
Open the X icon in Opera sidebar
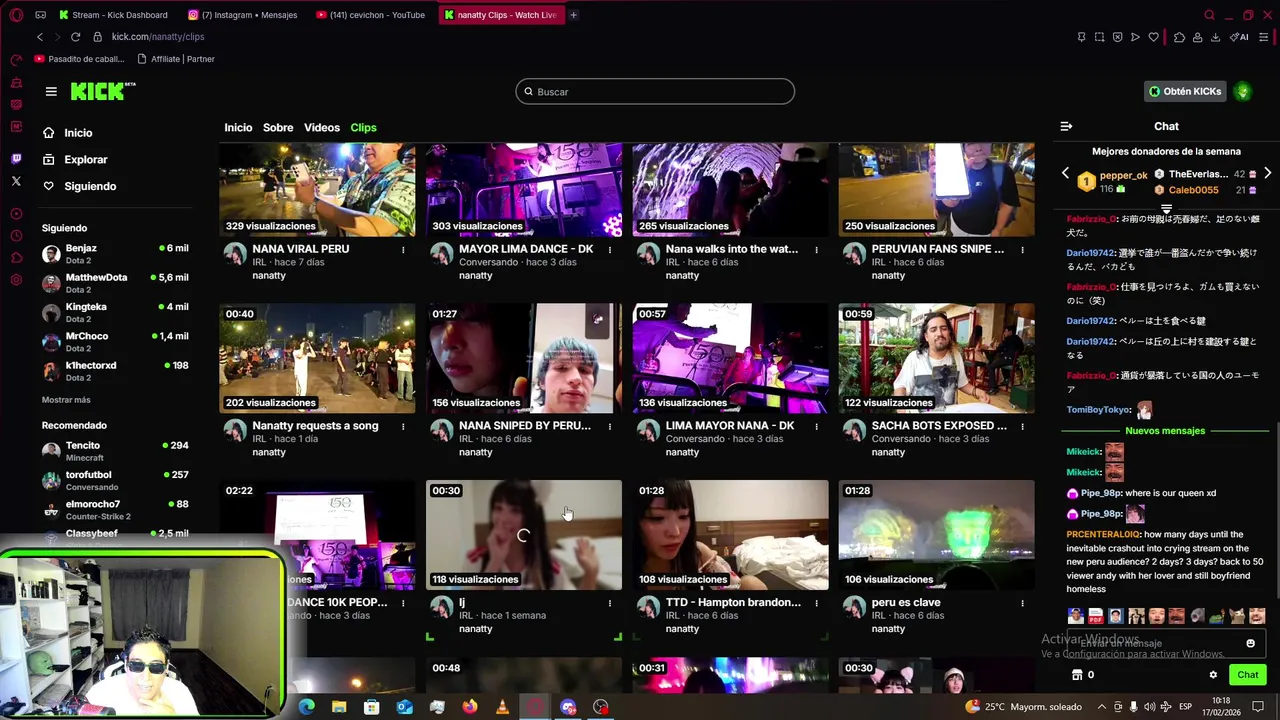click(16, 181)
